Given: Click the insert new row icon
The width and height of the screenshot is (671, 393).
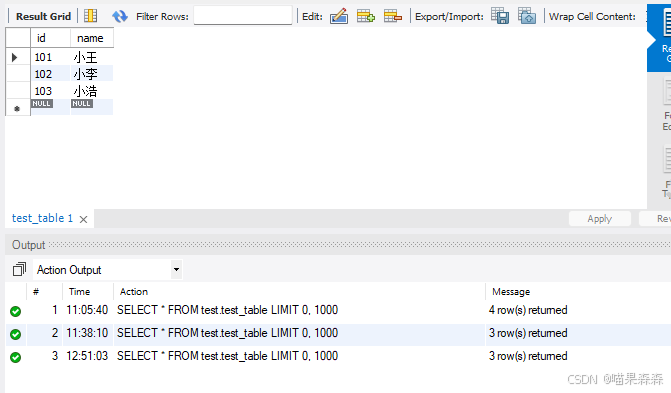Looking at the screenshot, I should pyautogui.click(x=365, y=16).
